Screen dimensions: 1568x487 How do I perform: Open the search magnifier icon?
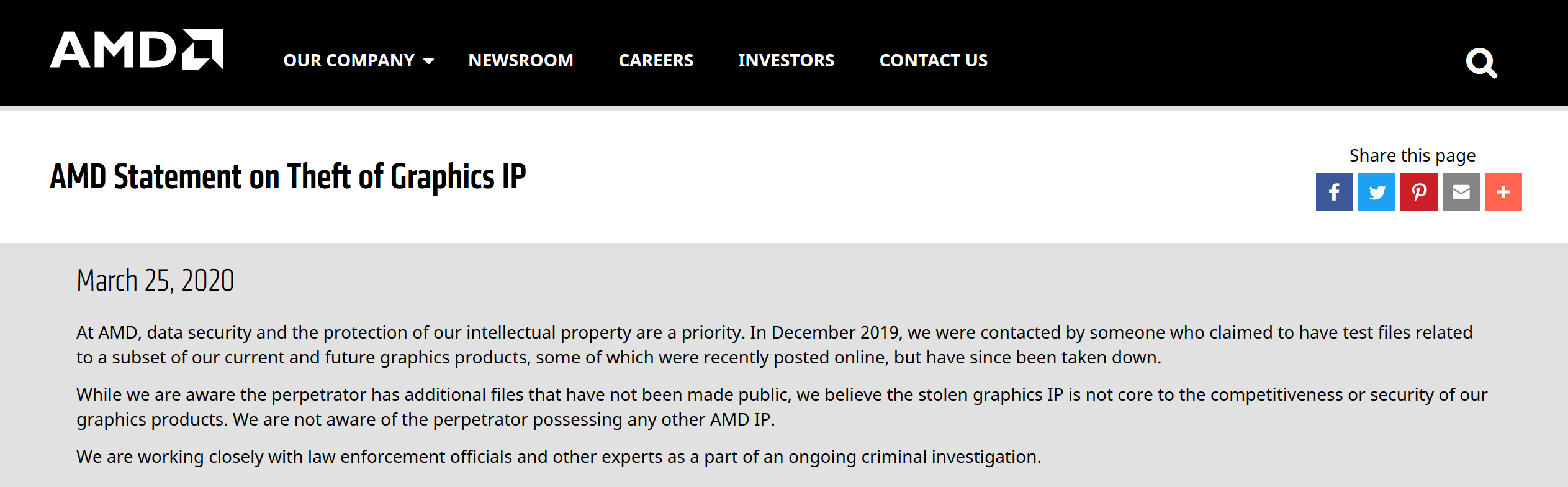(x=1481, y=63)
